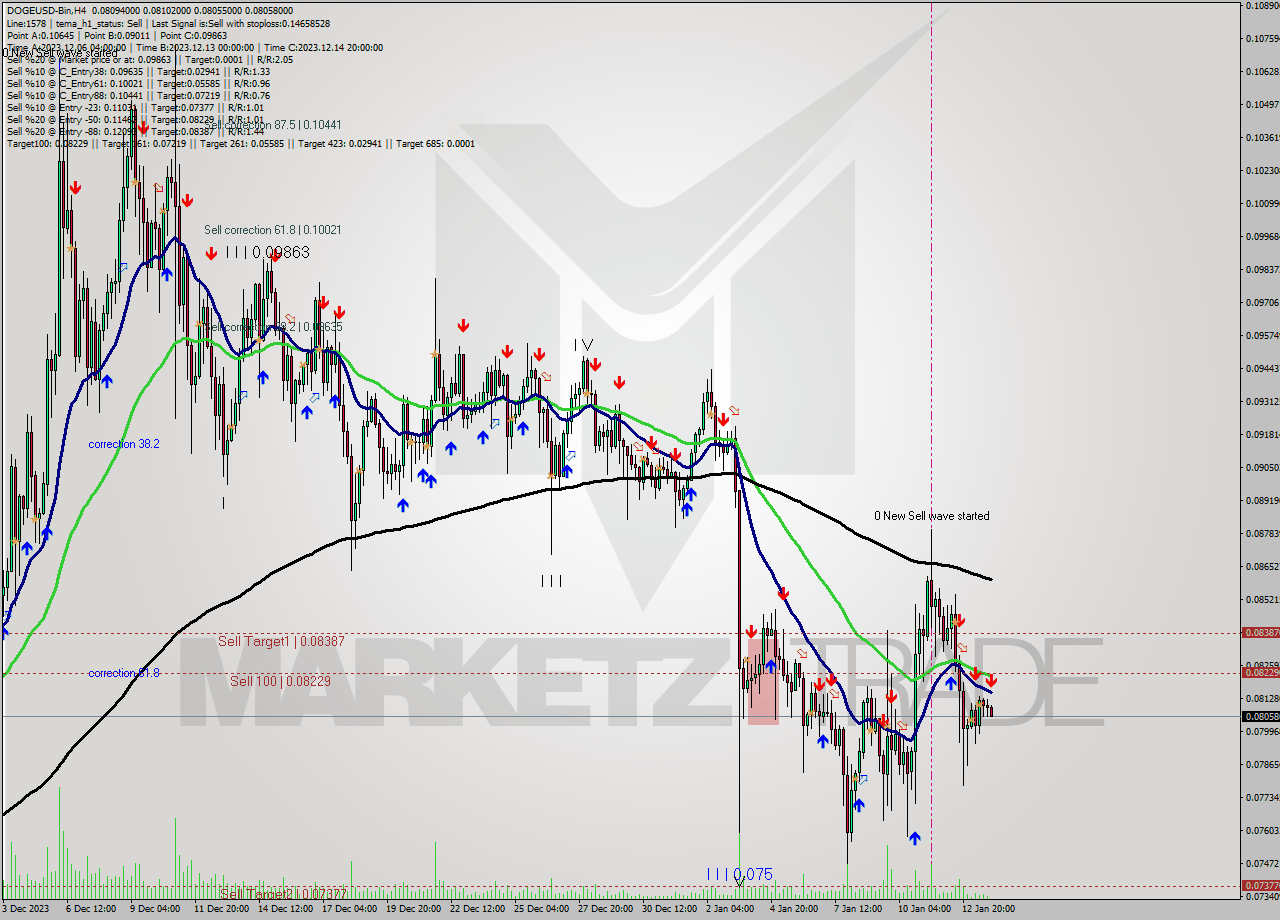The height and width of the screenshot is (920, 1280).
Task: Click the current price tag 0.08058
Action: pyautogui.click(x=1260, y=716)
